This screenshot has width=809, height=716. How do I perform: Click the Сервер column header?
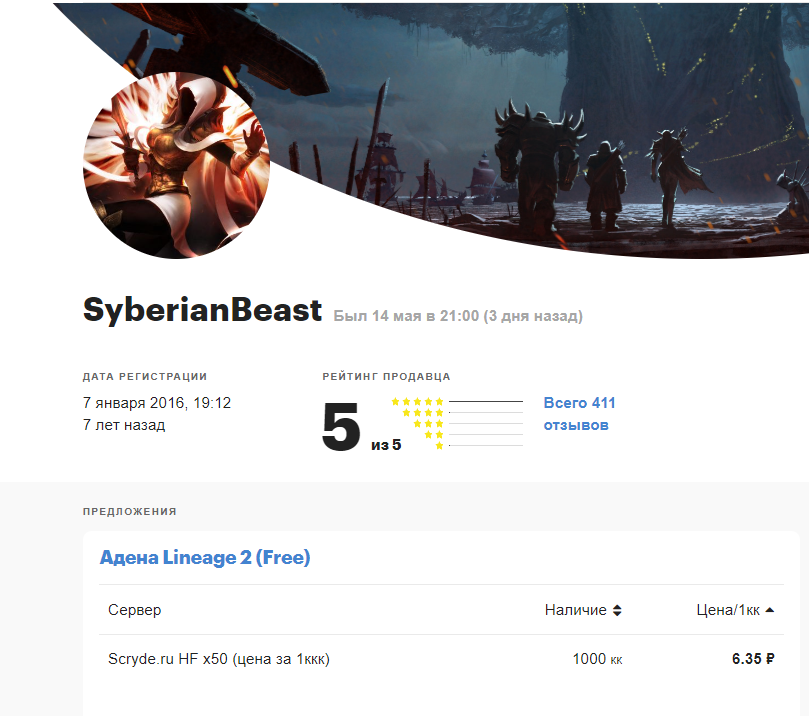click(134, 610)
